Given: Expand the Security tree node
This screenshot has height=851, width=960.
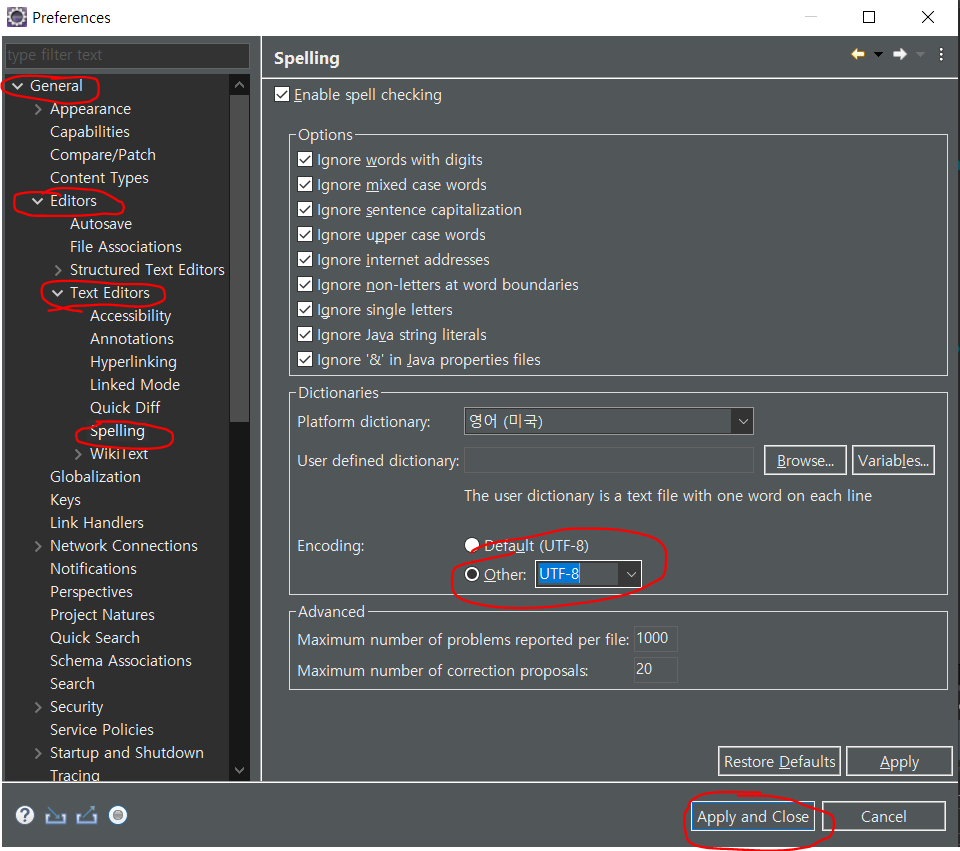Looking at the screenshot, I should point(38,707).
